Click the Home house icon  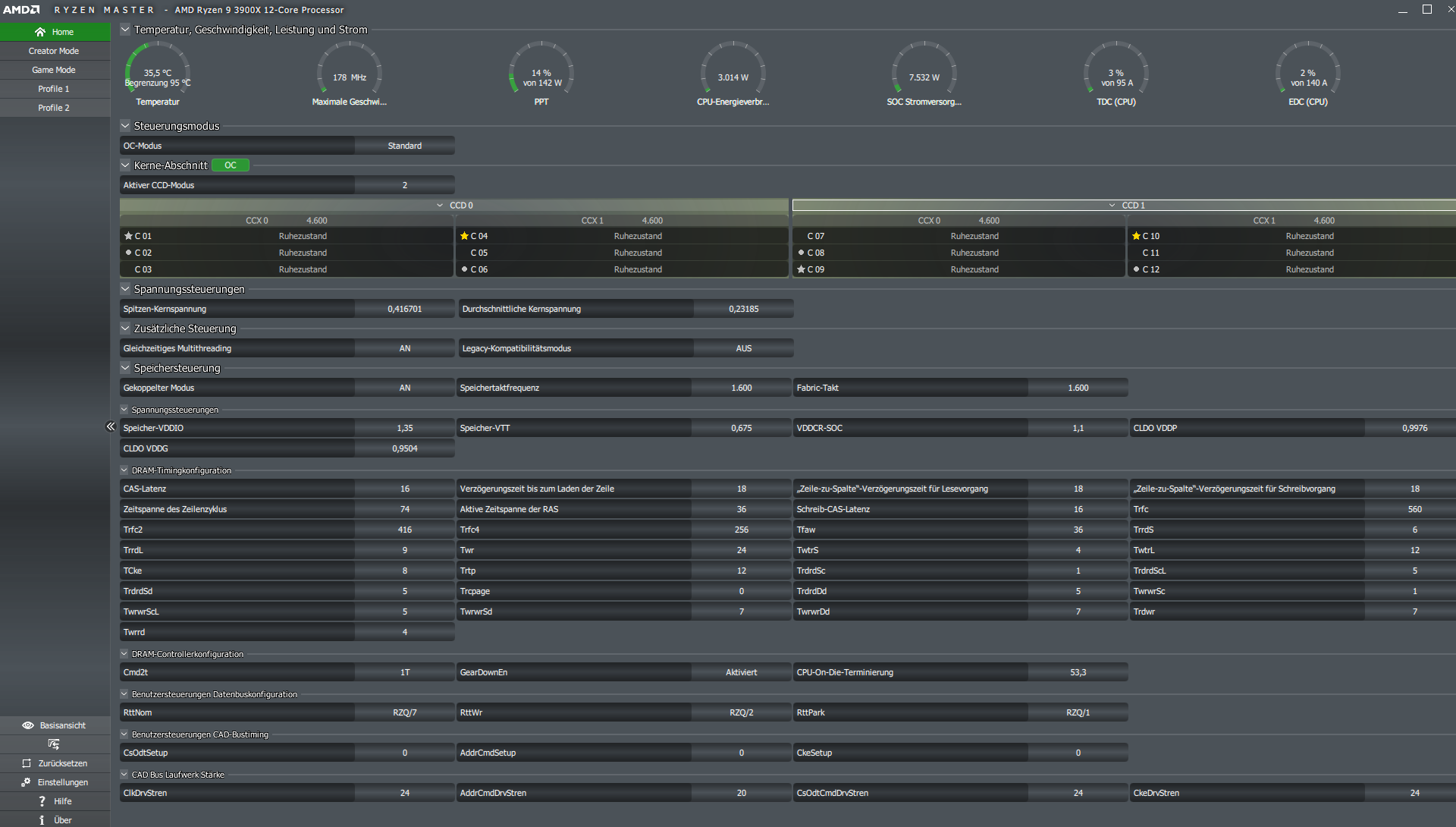[x=40, y=32]
